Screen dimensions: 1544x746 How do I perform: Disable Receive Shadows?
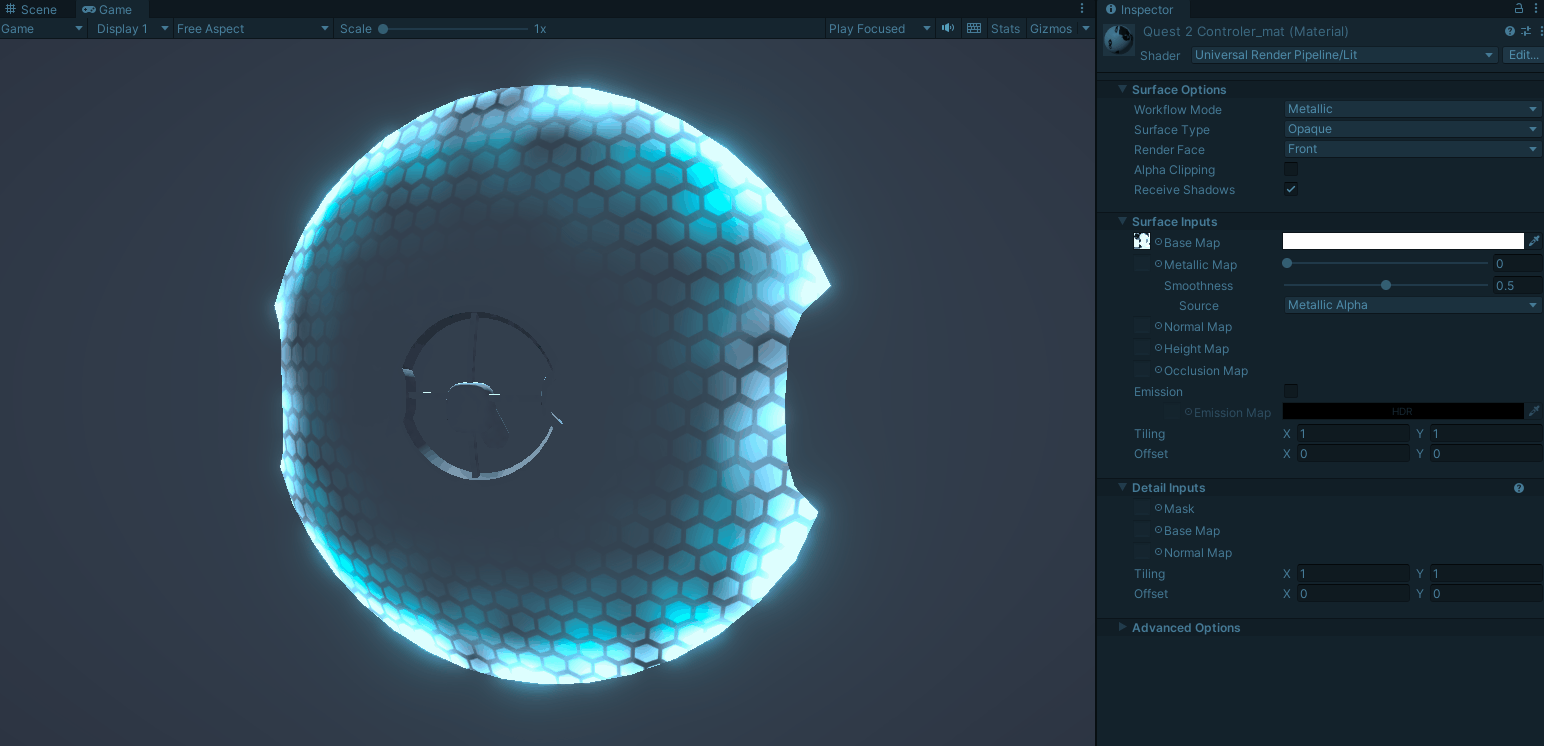click(x=1291, y=189)
